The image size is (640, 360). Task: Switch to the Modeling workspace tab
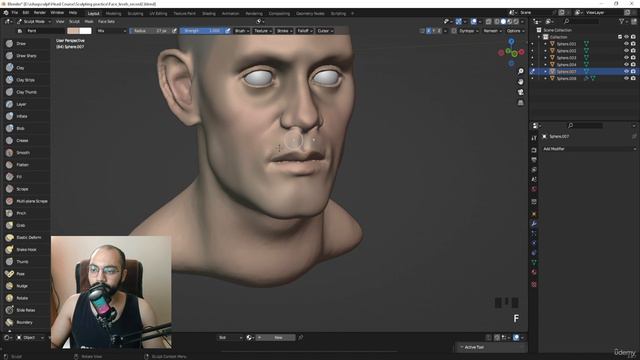[113, 13]
